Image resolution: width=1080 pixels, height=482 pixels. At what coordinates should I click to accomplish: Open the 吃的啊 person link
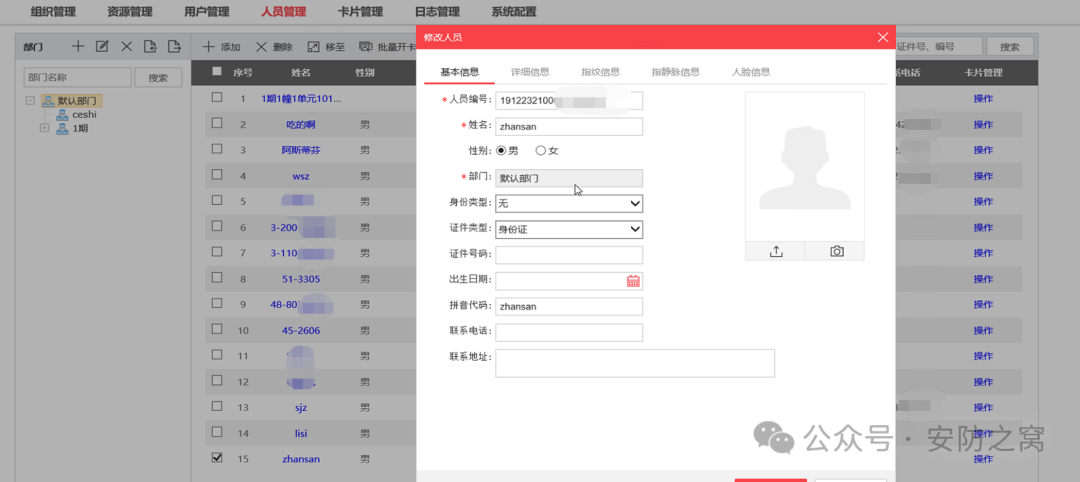[301, 125]
